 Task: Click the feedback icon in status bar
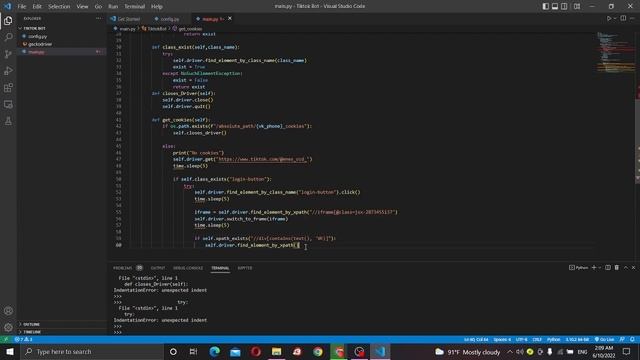pyautogui.click(x=622, y=339)
